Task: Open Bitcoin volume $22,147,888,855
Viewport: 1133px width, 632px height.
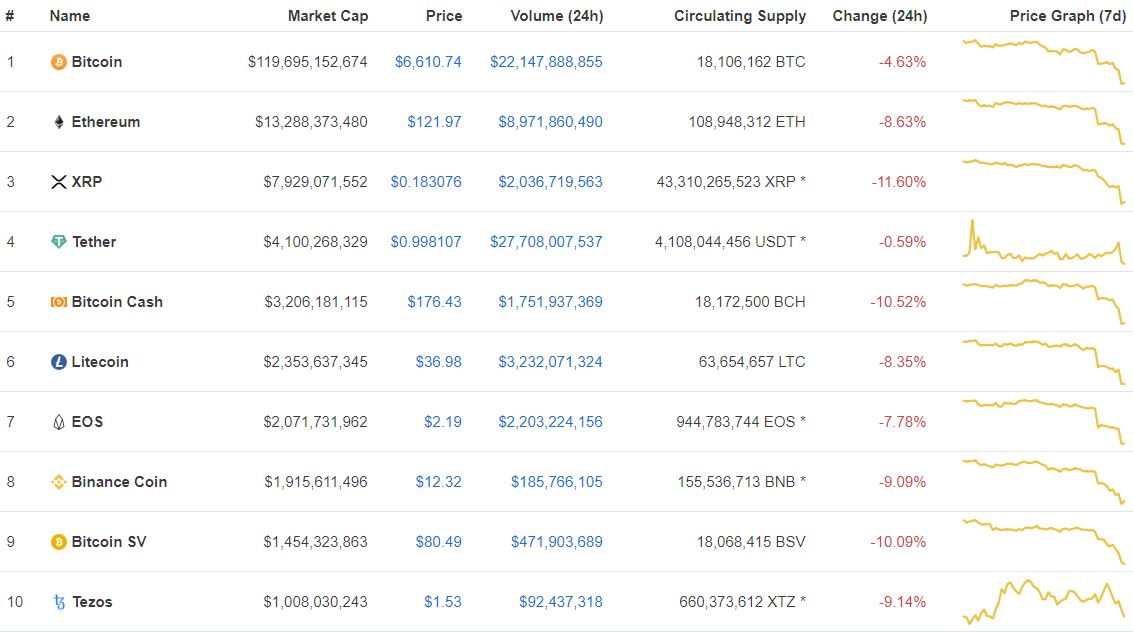Action: coord(546,62)
